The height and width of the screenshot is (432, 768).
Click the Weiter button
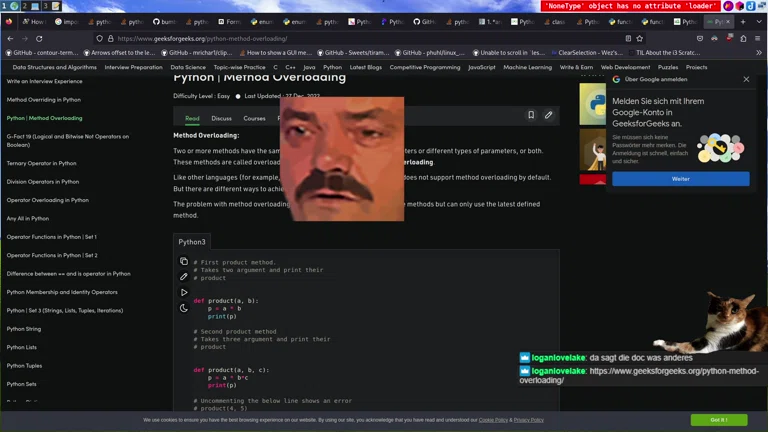click(680, 179)
